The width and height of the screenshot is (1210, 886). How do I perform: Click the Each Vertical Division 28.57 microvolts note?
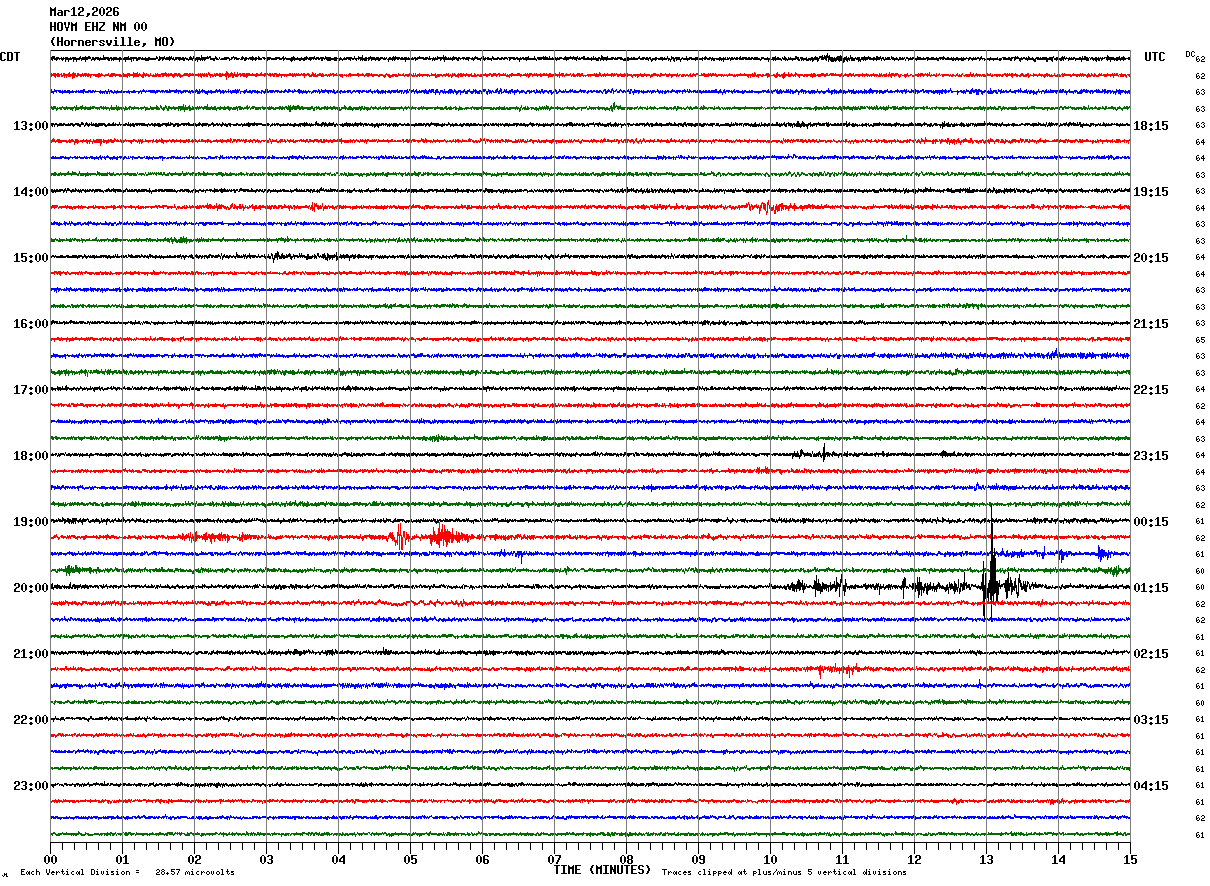127,873
